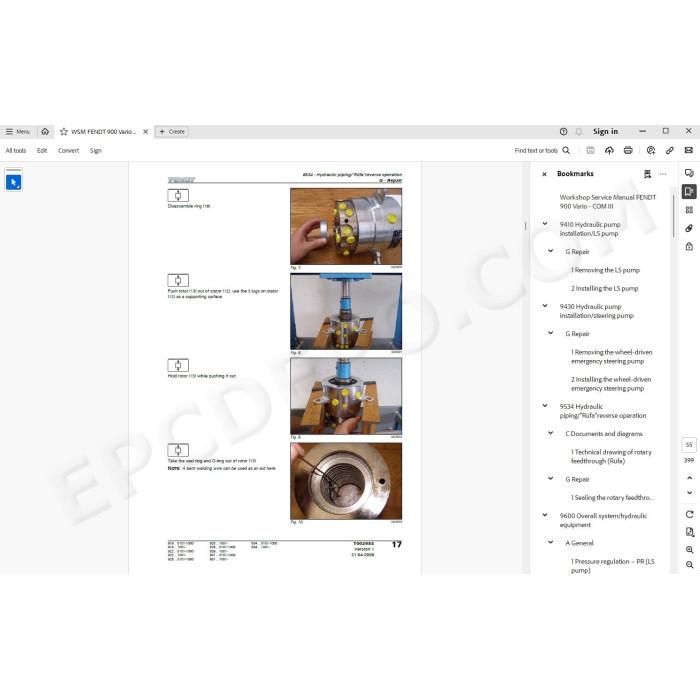Collapse G Repair under 9410 section
700x700 pixels.
tap(550, 251)
